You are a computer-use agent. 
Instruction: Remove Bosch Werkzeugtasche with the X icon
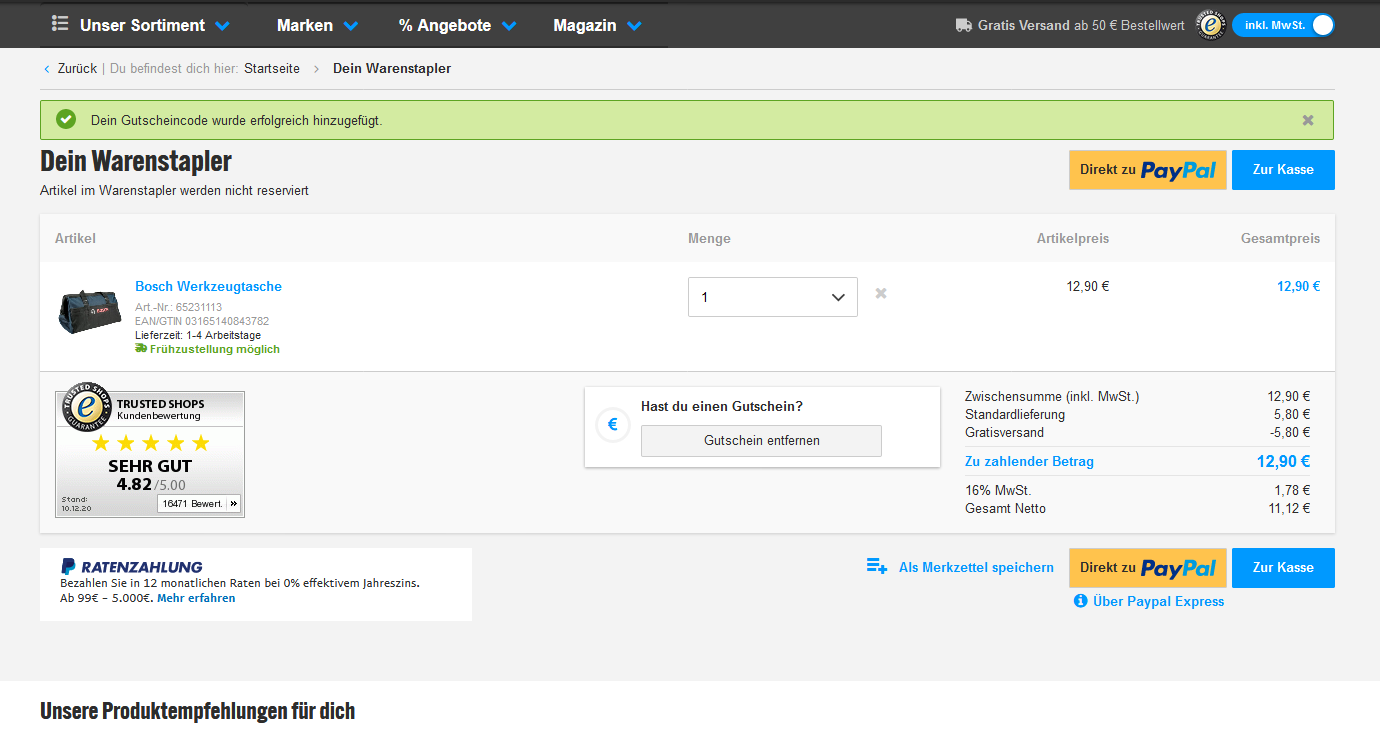coord(881,293)
